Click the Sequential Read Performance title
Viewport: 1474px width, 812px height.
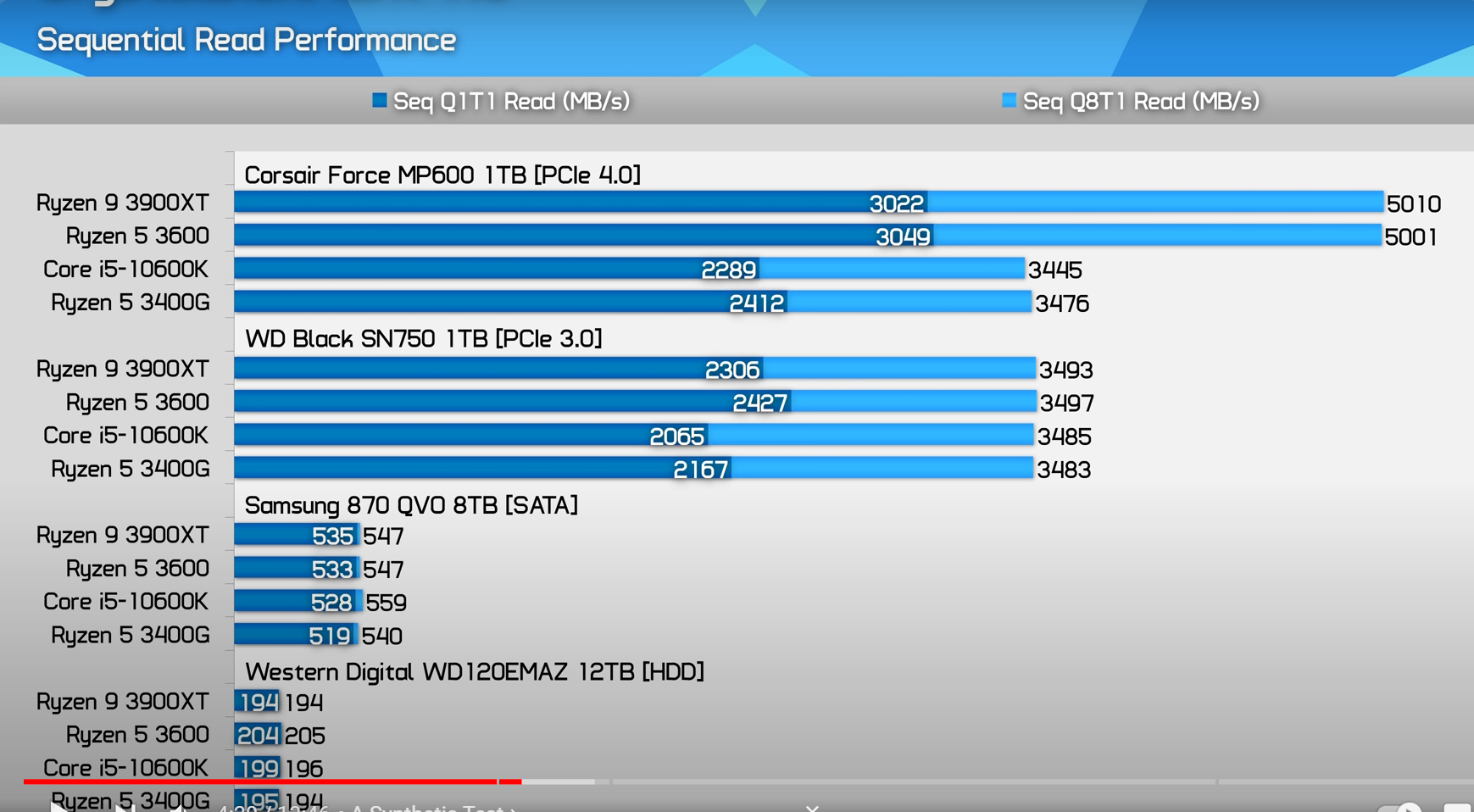pyautogui.click(x=247, y=40)
